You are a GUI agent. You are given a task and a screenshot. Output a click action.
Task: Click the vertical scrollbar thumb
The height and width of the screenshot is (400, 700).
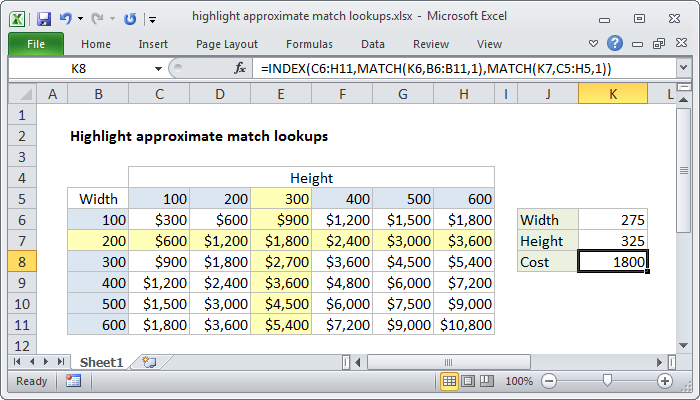coord(683,170)
